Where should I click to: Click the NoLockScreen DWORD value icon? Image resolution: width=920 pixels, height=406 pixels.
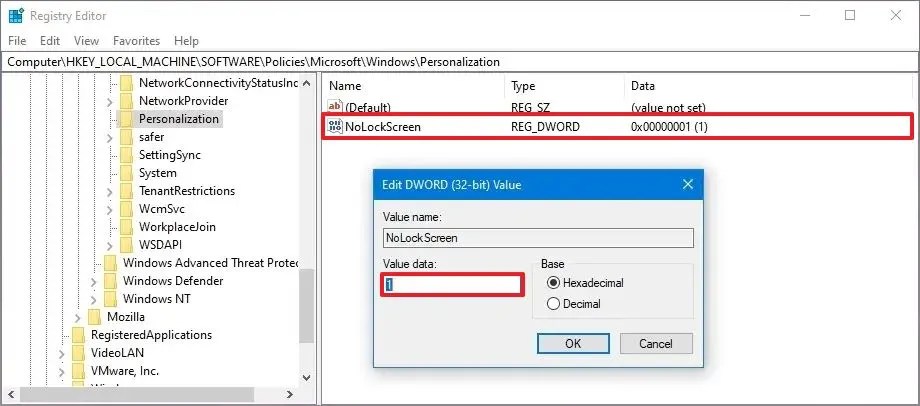tap(336, 126)
